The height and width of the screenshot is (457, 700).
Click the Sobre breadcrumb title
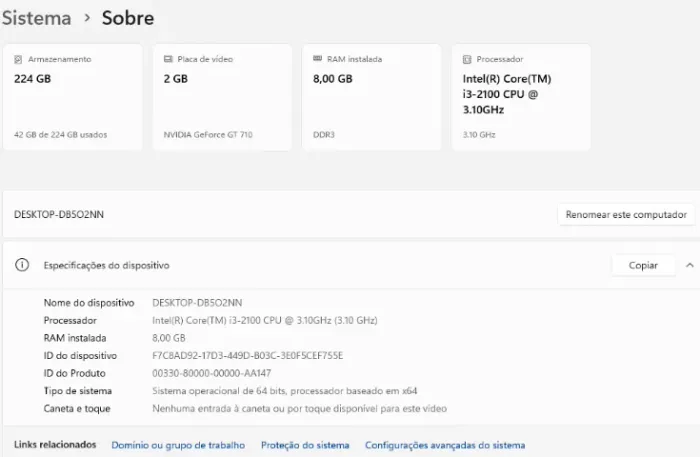128,18
